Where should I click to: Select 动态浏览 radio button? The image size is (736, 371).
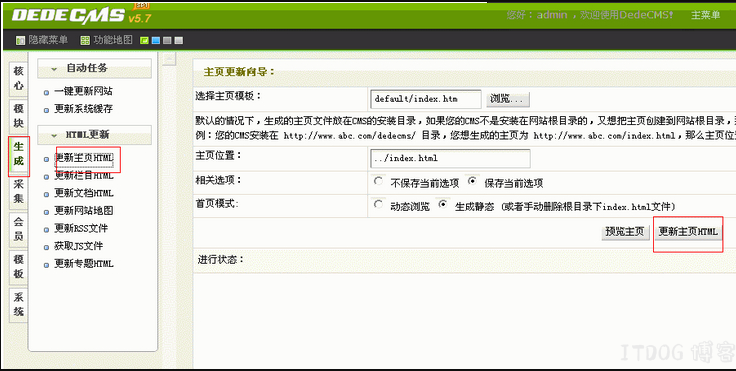(378, 205)
